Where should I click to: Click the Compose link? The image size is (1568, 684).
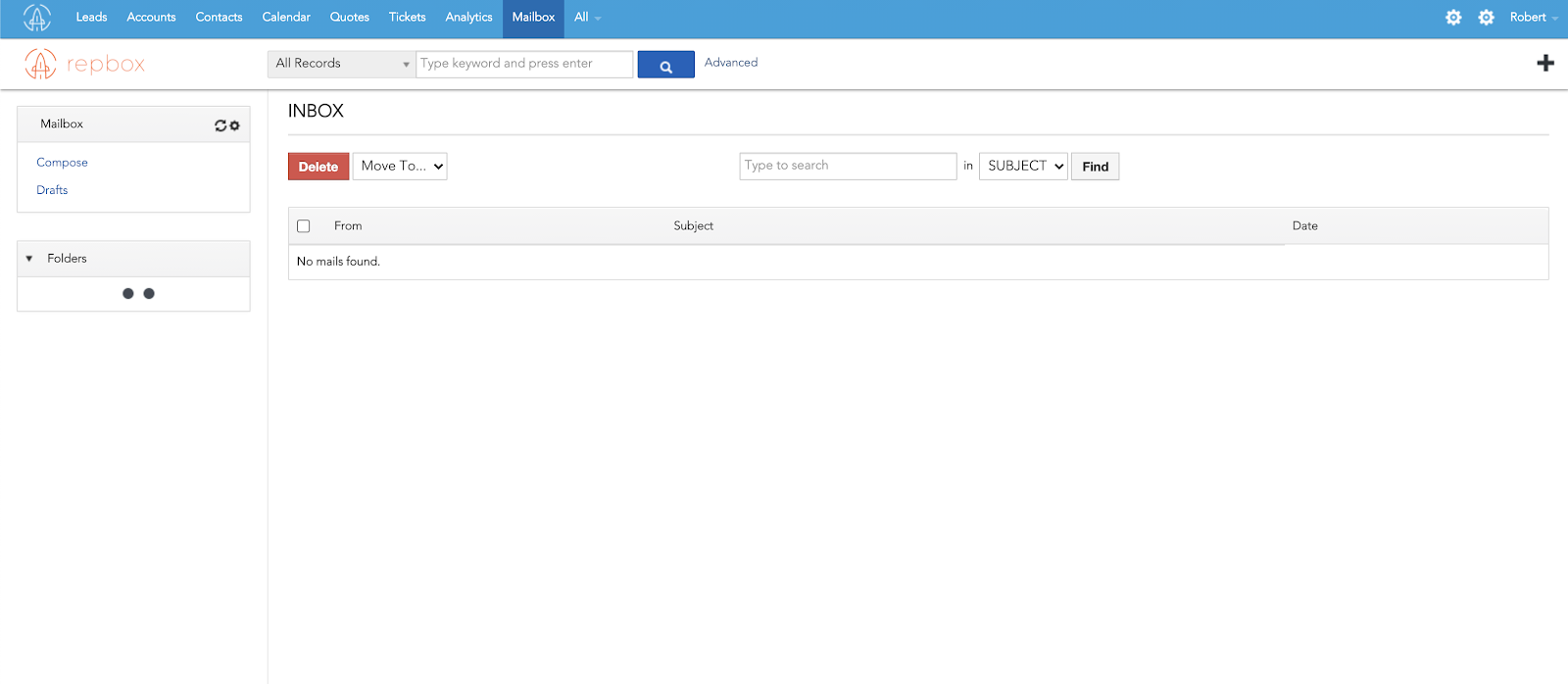[62, 163]
